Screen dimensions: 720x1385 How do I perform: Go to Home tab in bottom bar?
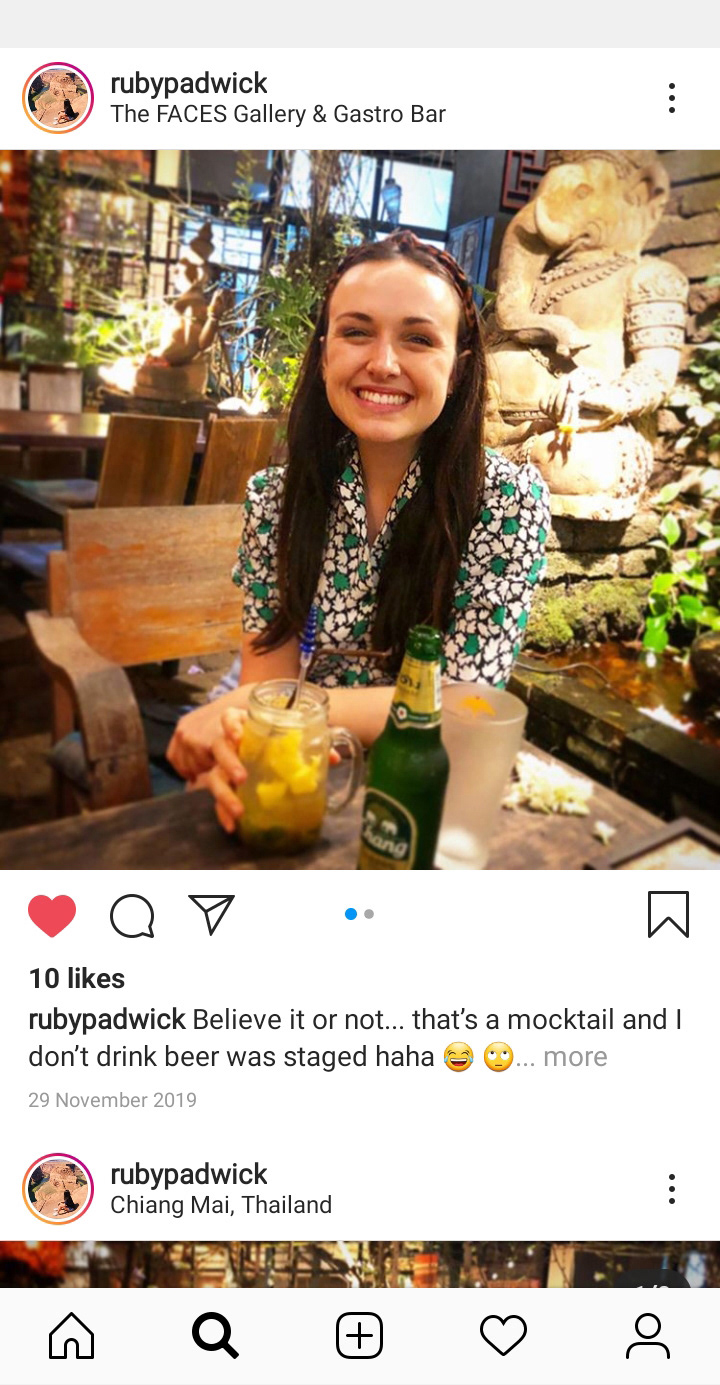point(72,1336)
